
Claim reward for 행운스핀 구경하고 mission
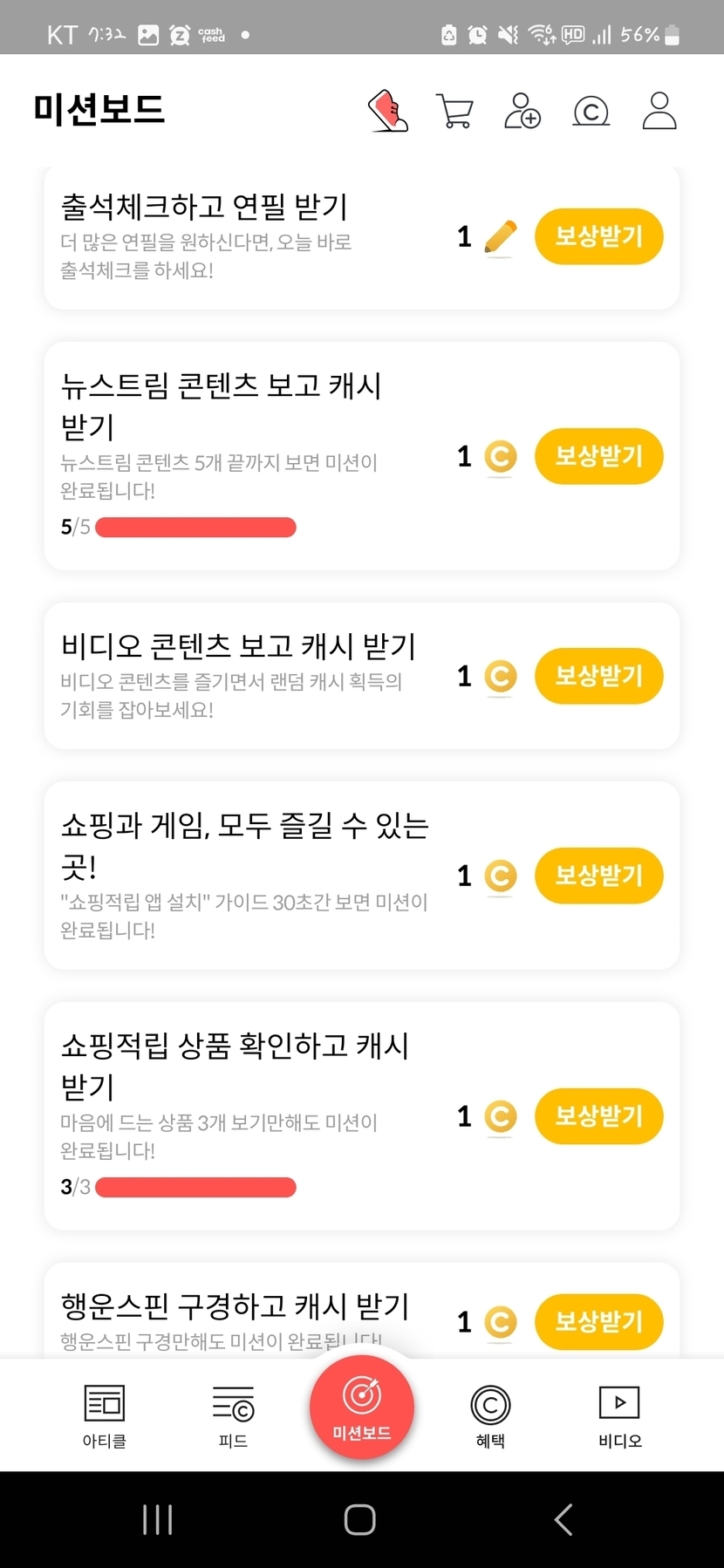pos(598,1322)
